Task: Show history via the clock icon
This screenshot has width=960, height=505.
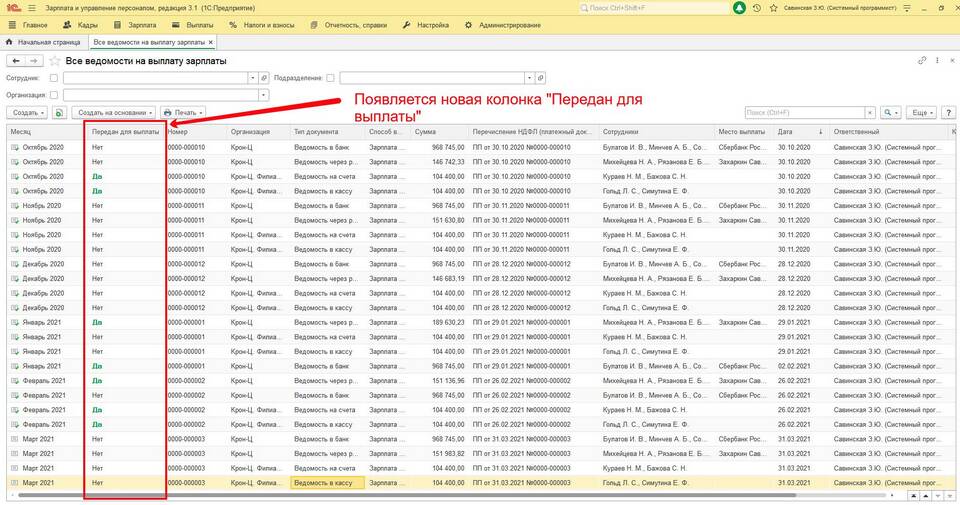Action: tap(757, 8)
